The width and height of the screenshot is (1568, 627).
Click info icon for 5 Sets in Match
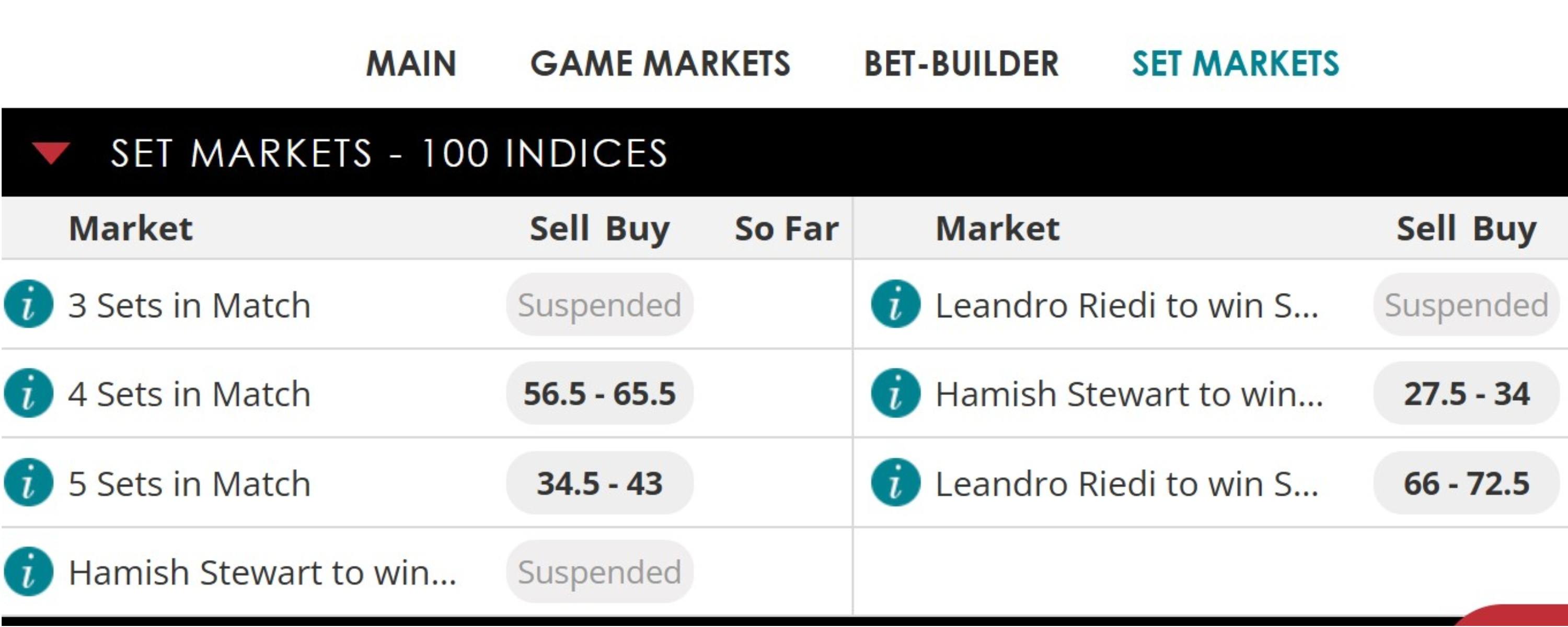click(x=29, y=483)
